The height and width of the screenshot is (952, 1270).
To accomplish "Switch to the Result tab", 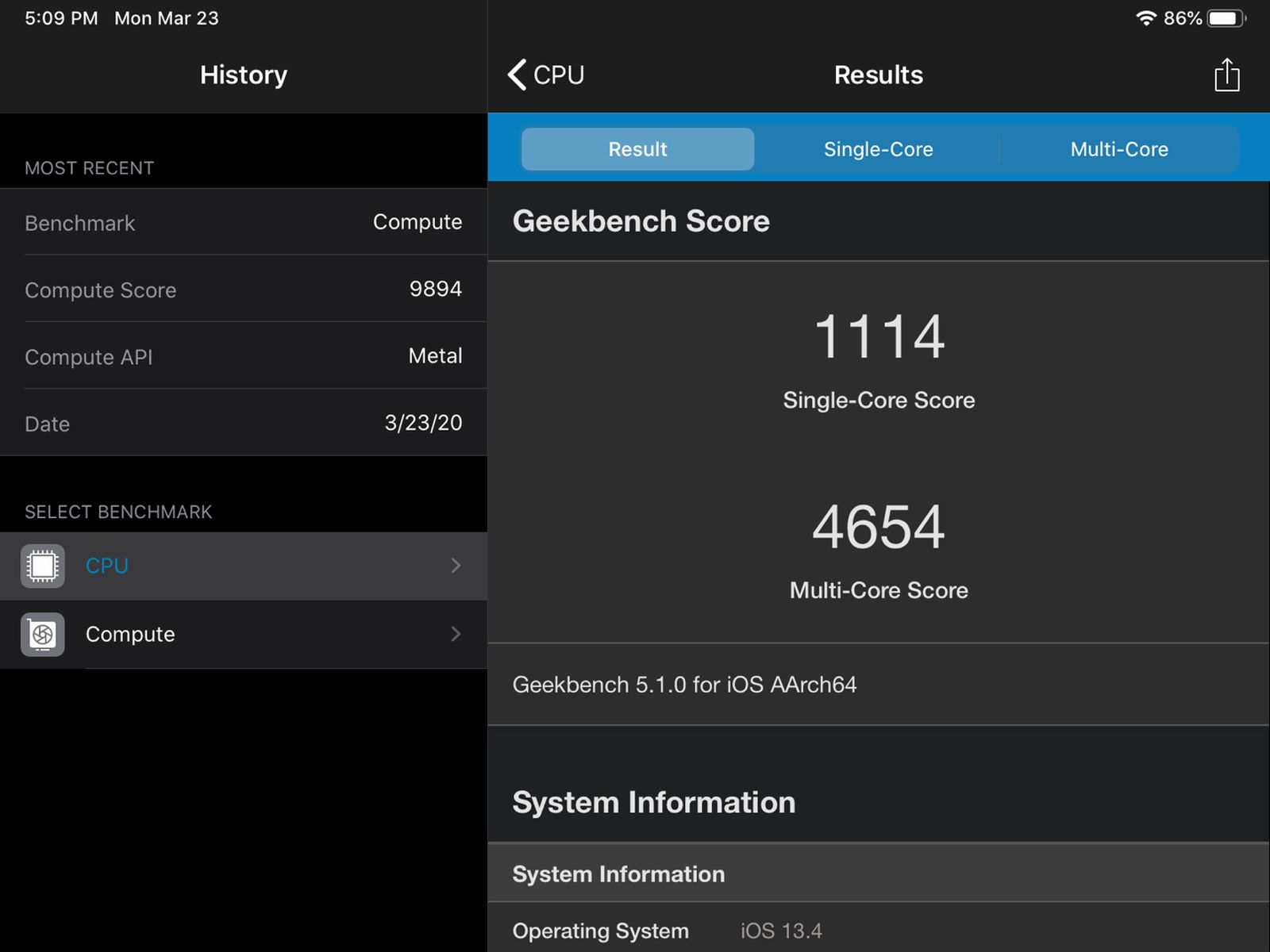I will [637, 149].
